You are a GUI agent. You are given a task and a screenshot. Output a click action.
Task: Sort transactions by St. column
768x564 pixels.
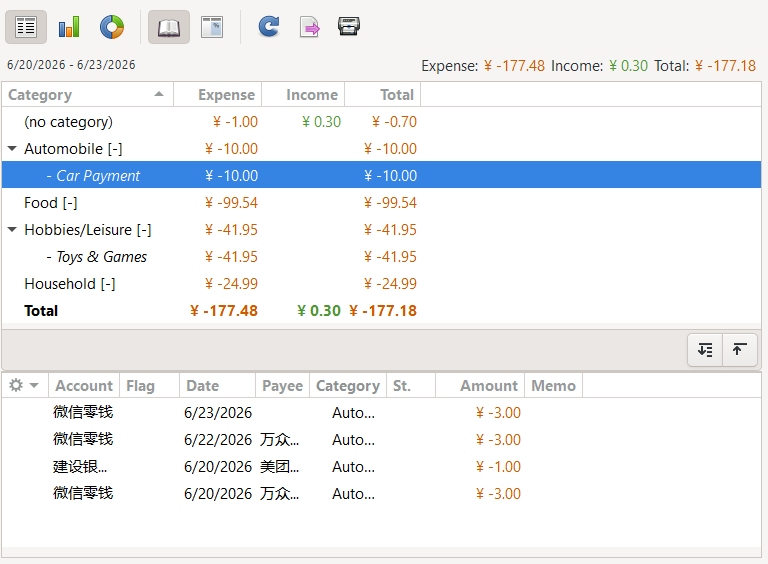pyautogui.click(x=411, y=386)
